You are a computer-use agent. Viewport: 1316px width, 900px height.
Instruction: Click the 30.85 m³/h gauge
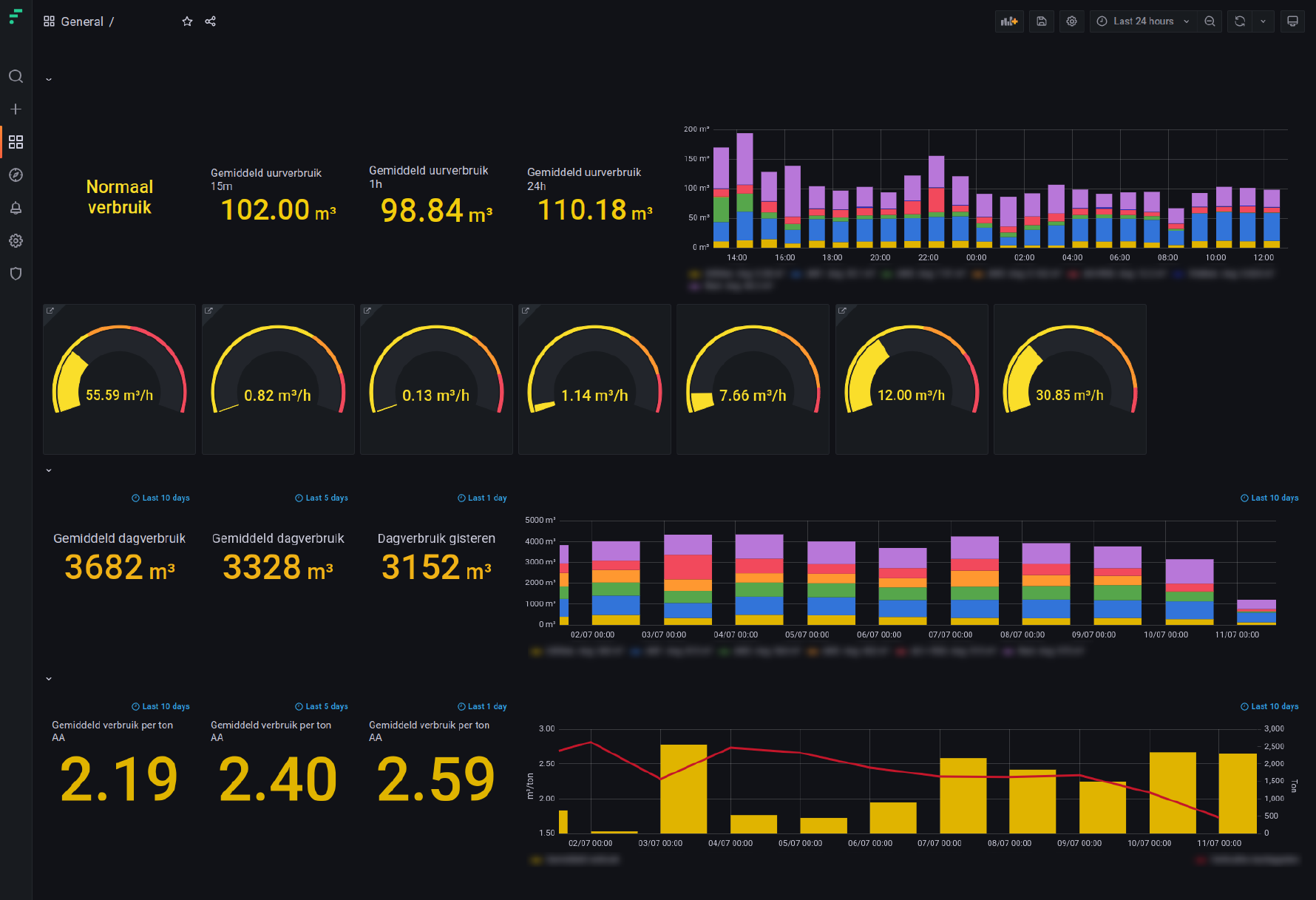point(1070,370)
